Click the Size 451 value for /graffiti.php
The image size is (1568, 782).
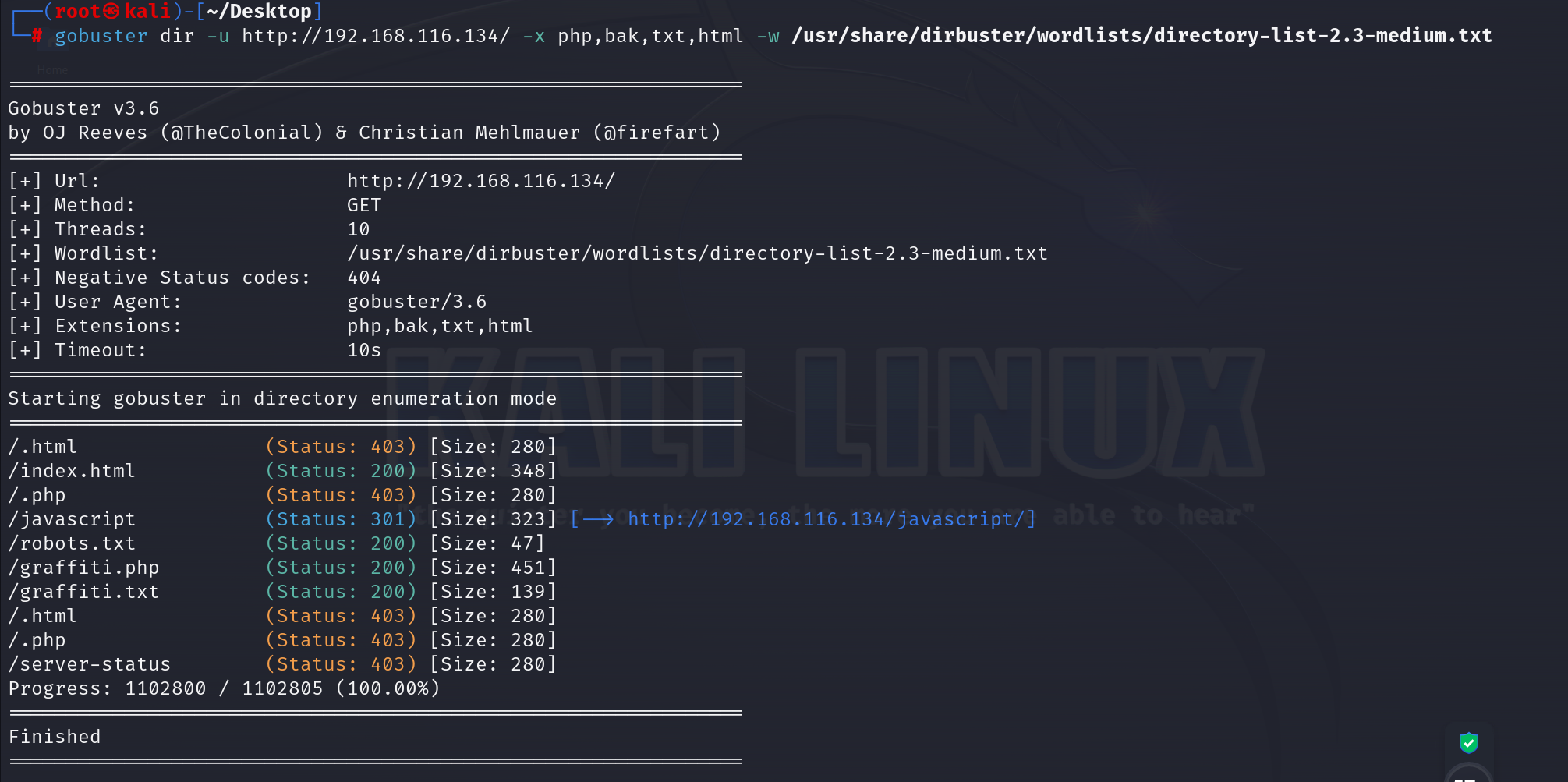pos(493,568)
